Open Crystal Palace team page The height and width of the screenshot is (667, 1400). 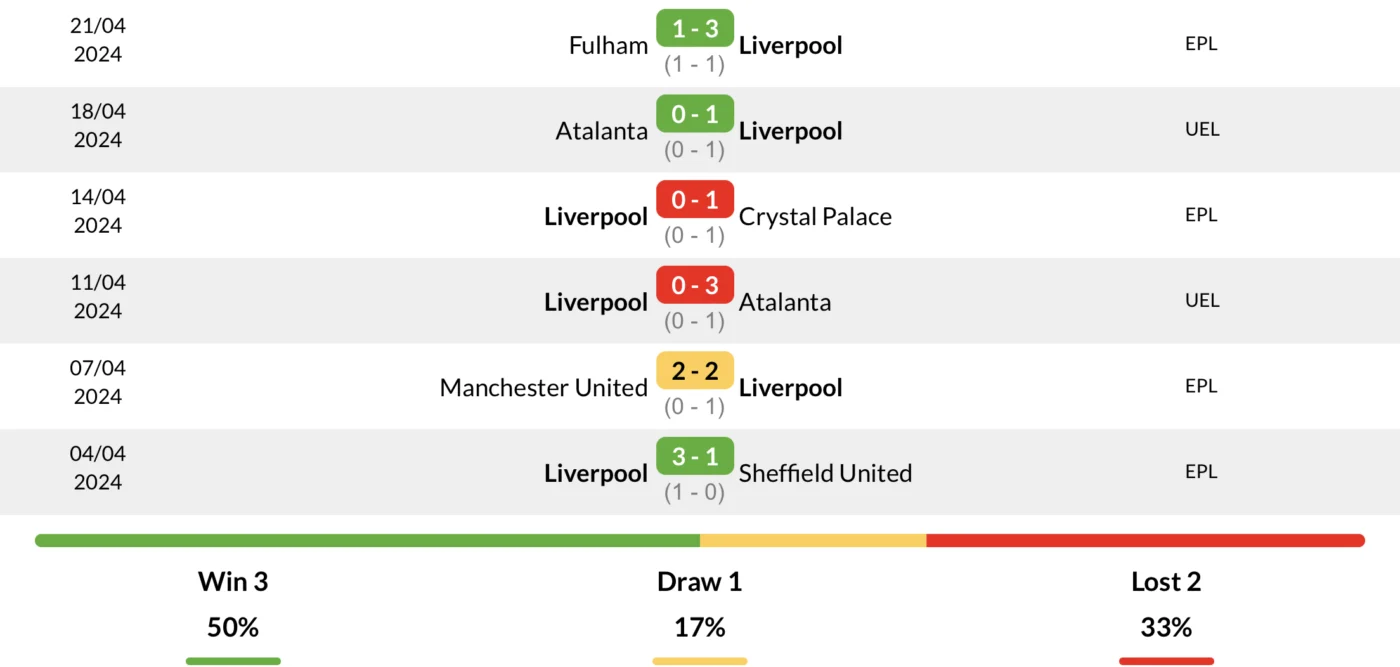pyautogui.click(x=815, y=217)
